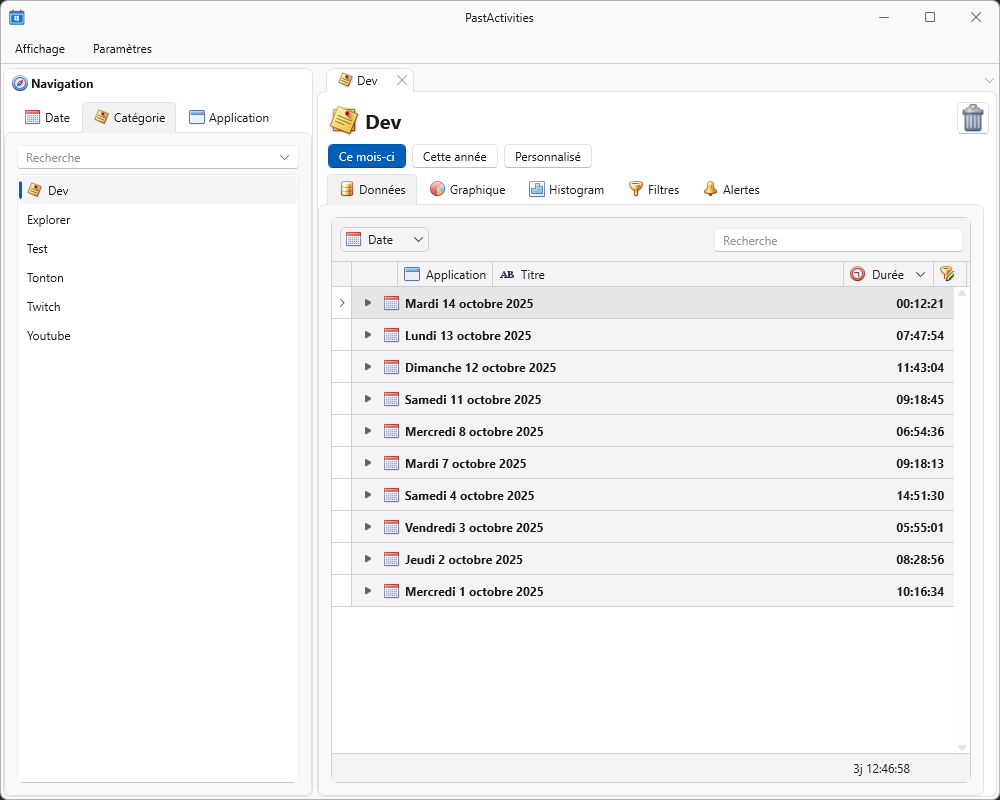Choose the Personnalisé period button
This screenshot has width=1000, height=800.
pyautogui.click(x=547, y=156)
